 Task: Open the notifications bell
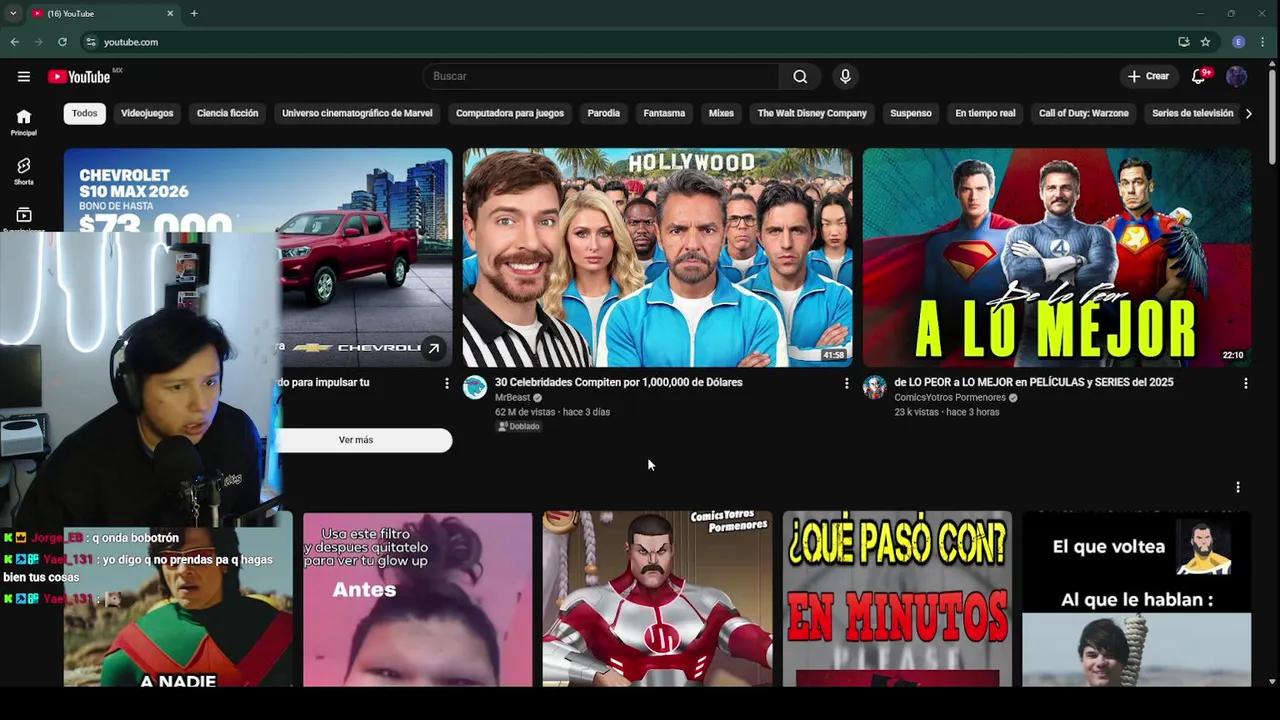[1198, 76]
